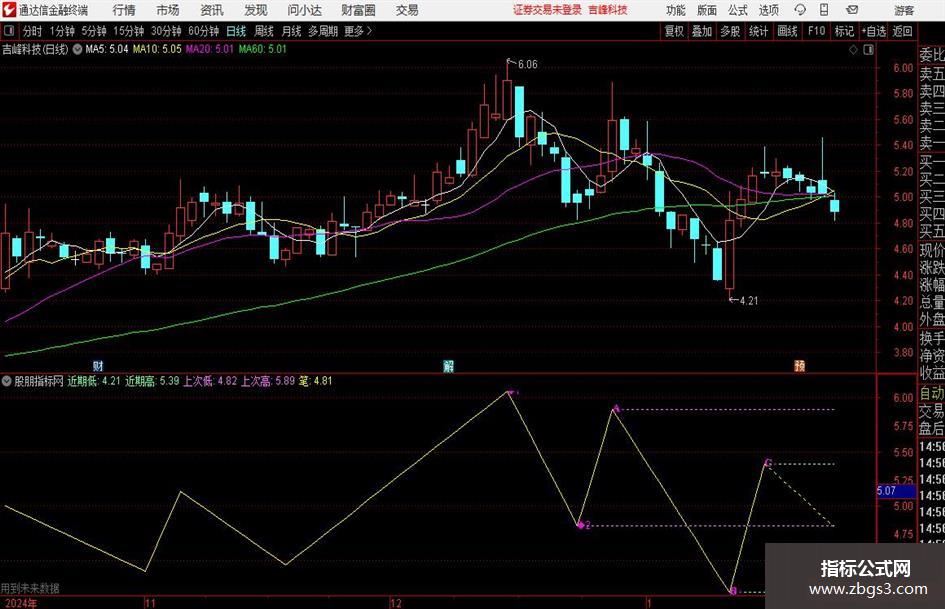Click the 上次低: 4.82 indicator value
Viewport: 945px width, 609px height.
pyautogui.click(x=210, y=381)
